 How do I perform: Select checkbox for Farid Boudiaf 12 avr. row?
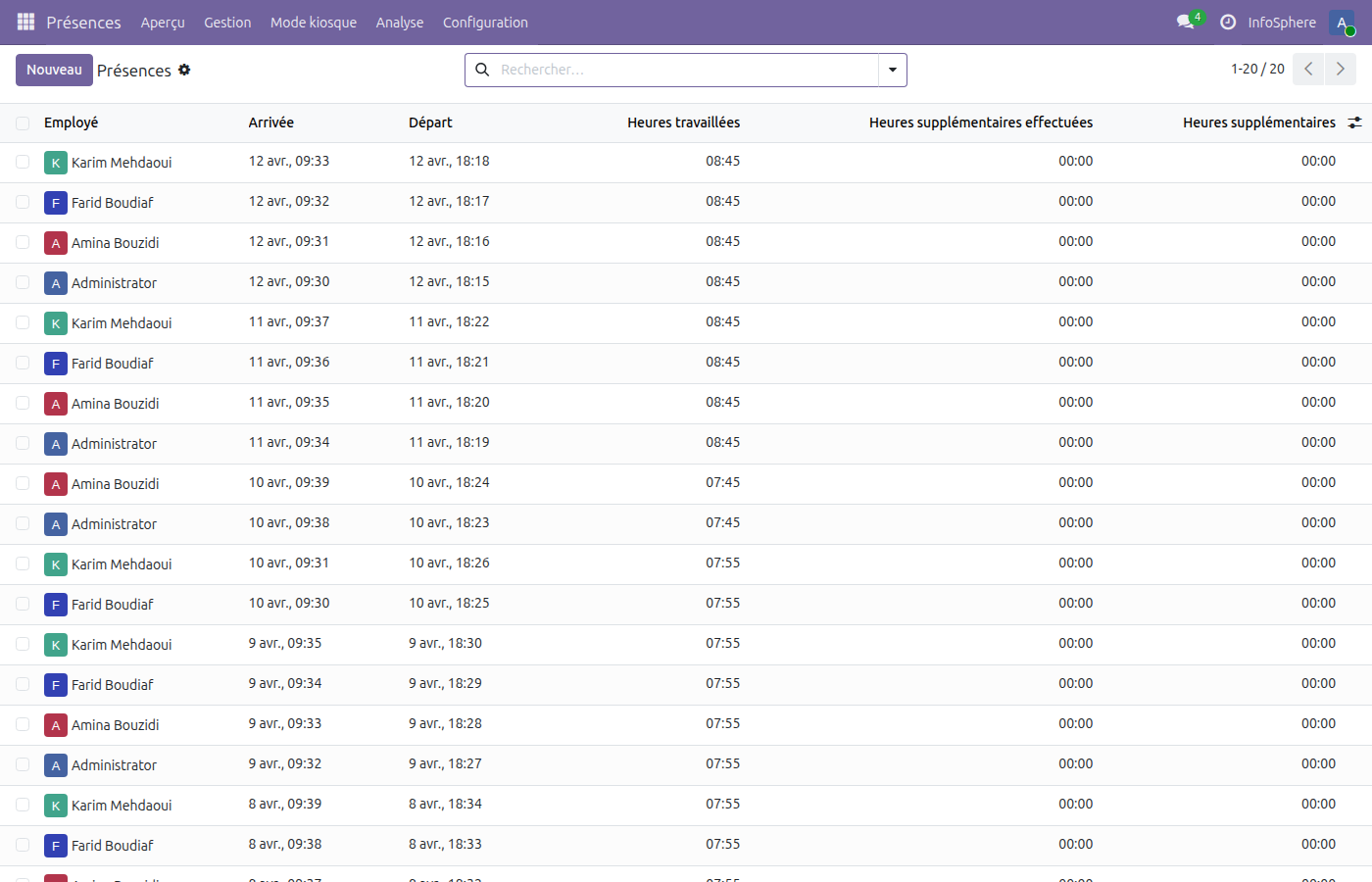(23, 202)
